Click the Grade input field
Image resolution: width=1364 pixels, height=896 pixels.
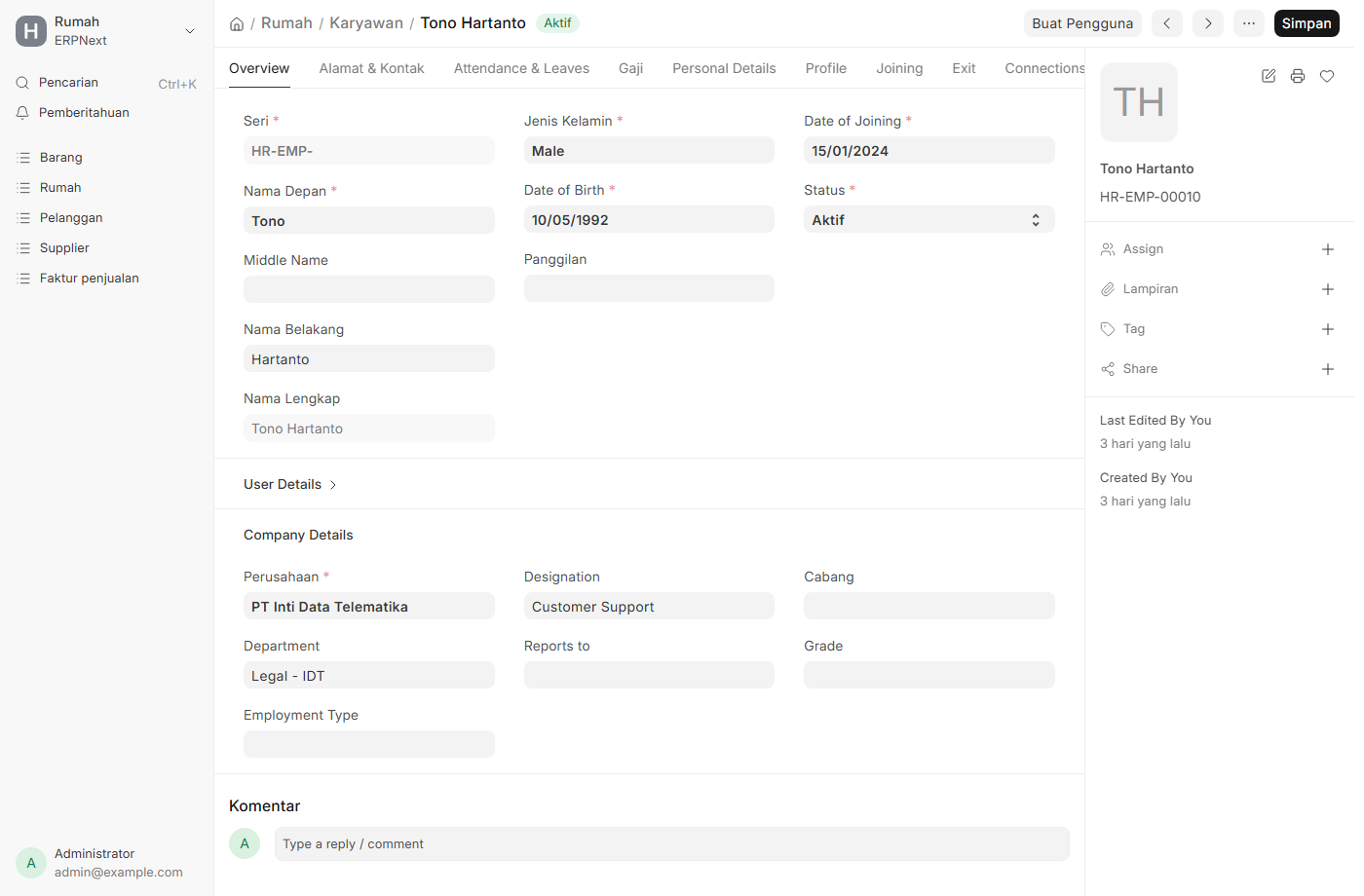pos(929,676)
